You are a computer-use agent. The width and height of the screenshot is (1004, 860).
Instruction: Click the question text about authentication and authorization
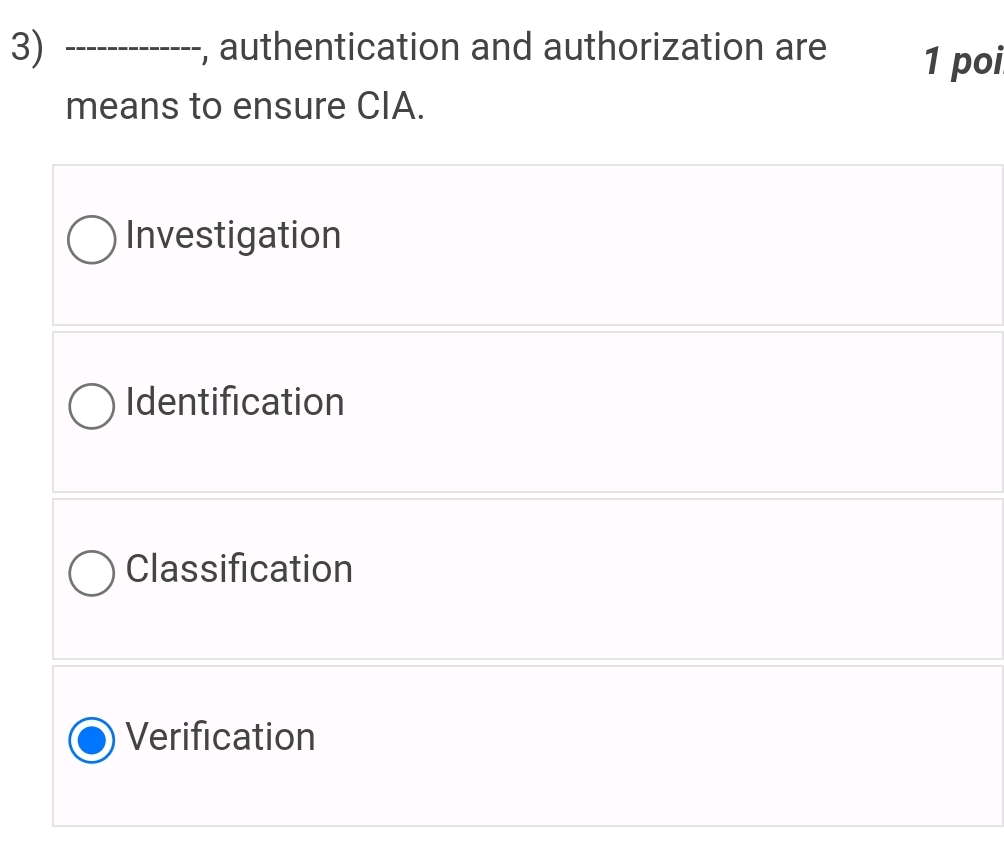pyautogui.click(x=445, y=47)
